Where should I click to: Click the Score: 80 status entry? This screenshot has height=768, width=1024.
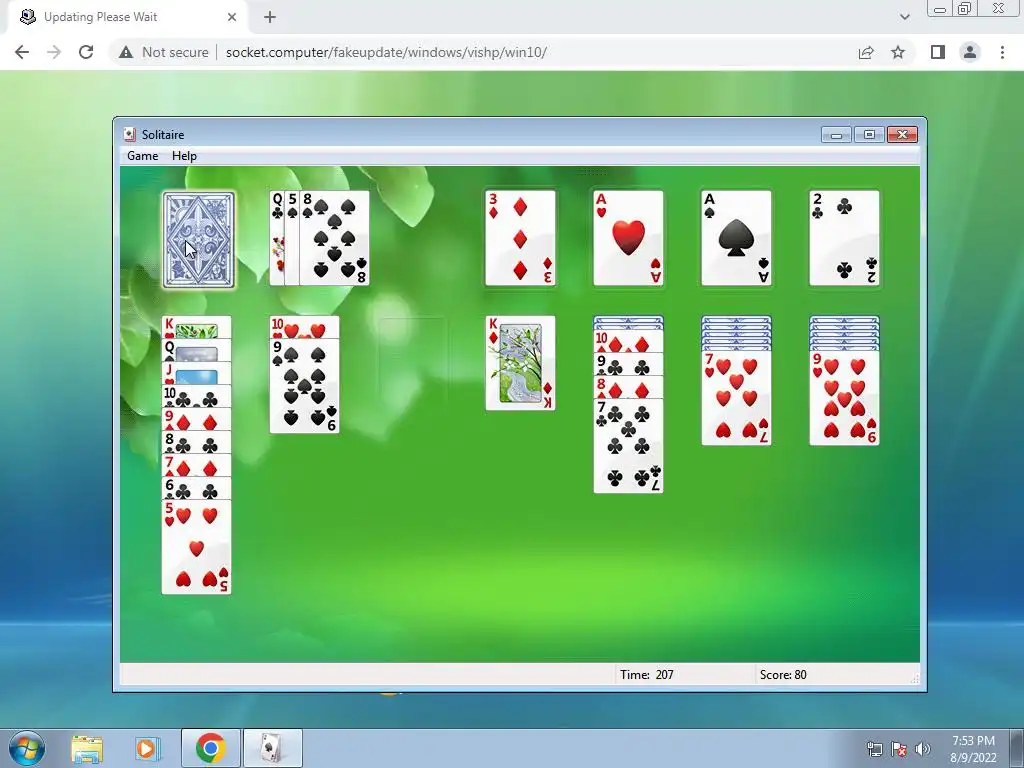click(x=783, y=675)
